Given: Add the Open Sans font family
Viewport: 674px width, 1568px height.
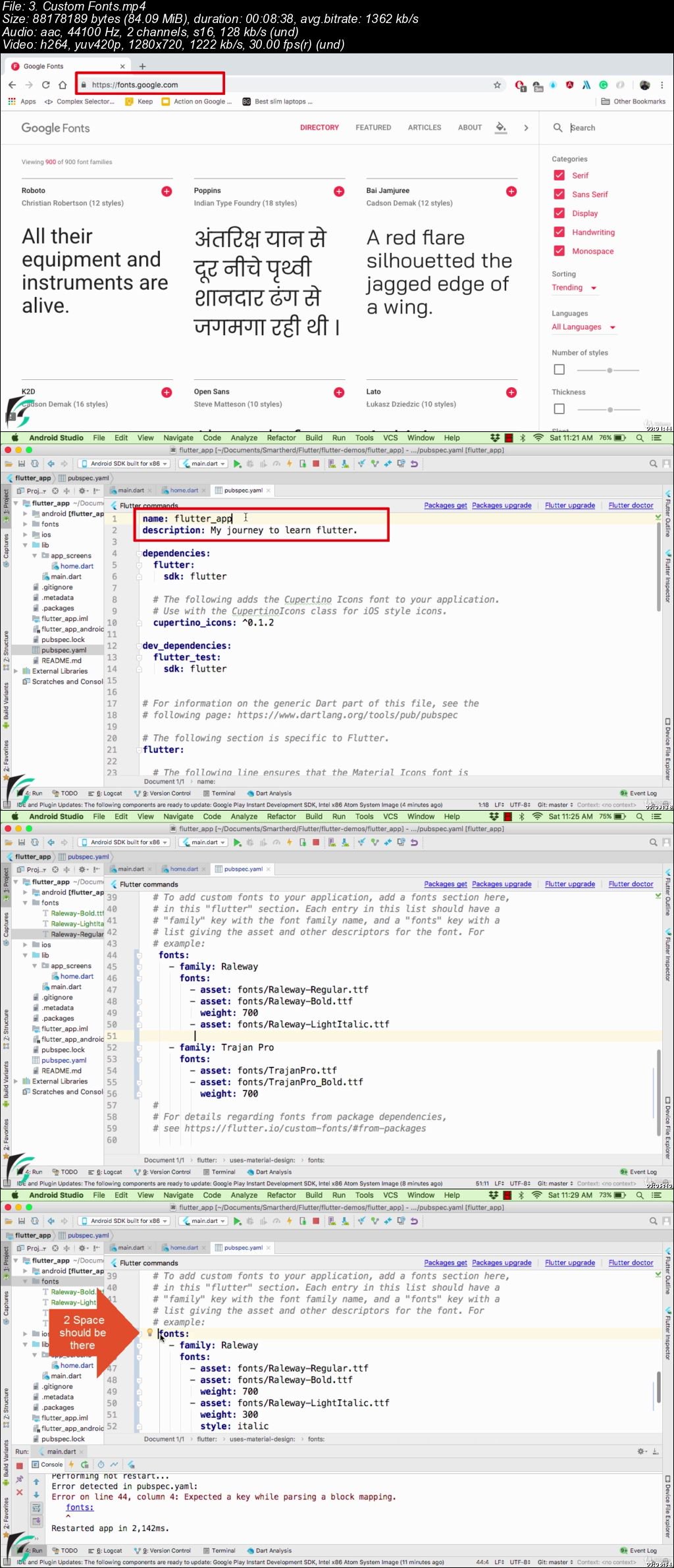Looking at the screenshot, I should point(339,392).
